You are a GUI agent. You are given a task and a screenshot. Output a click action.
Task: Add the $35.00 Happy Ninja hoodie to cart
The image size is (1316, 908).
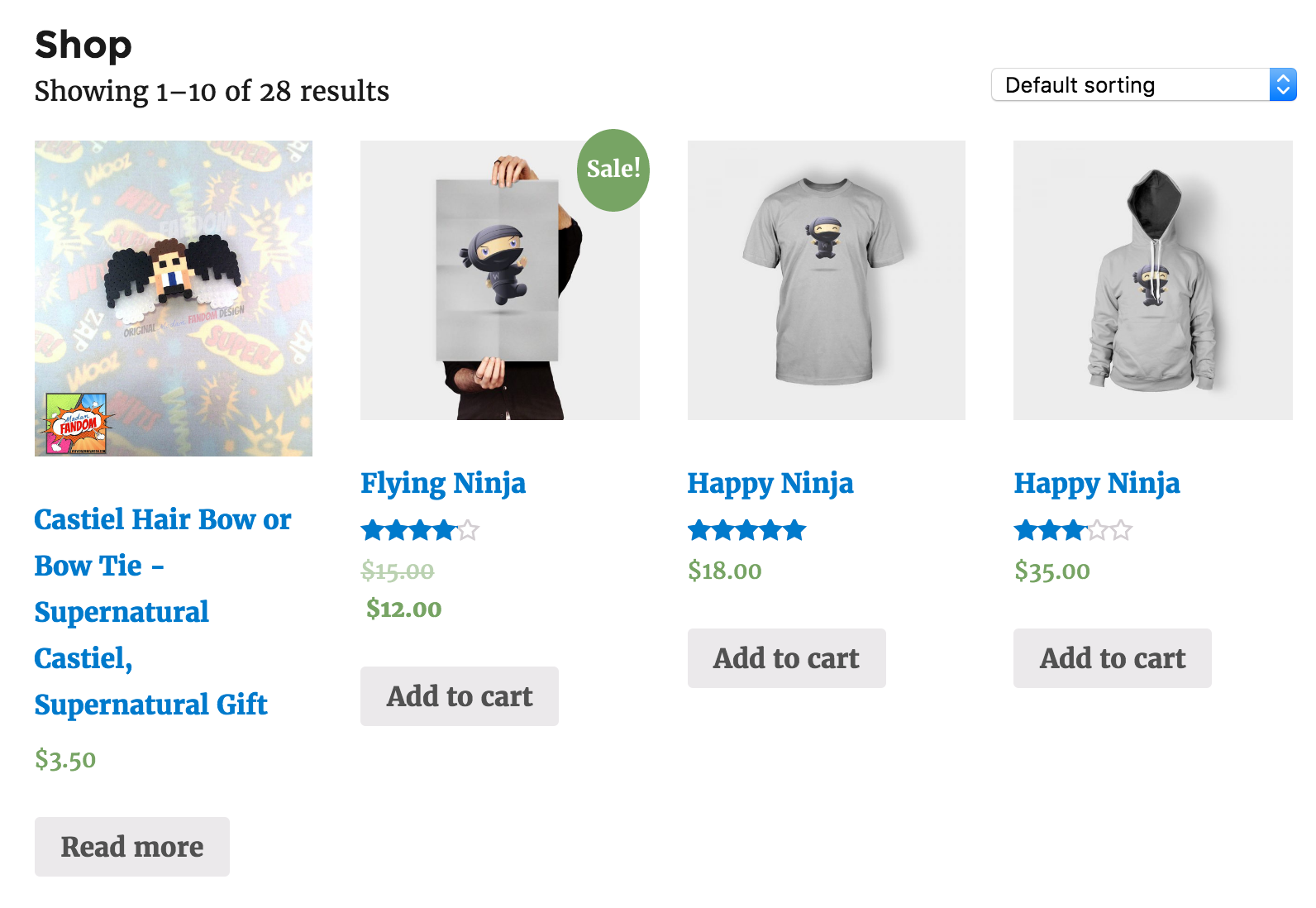point(1112,658)
